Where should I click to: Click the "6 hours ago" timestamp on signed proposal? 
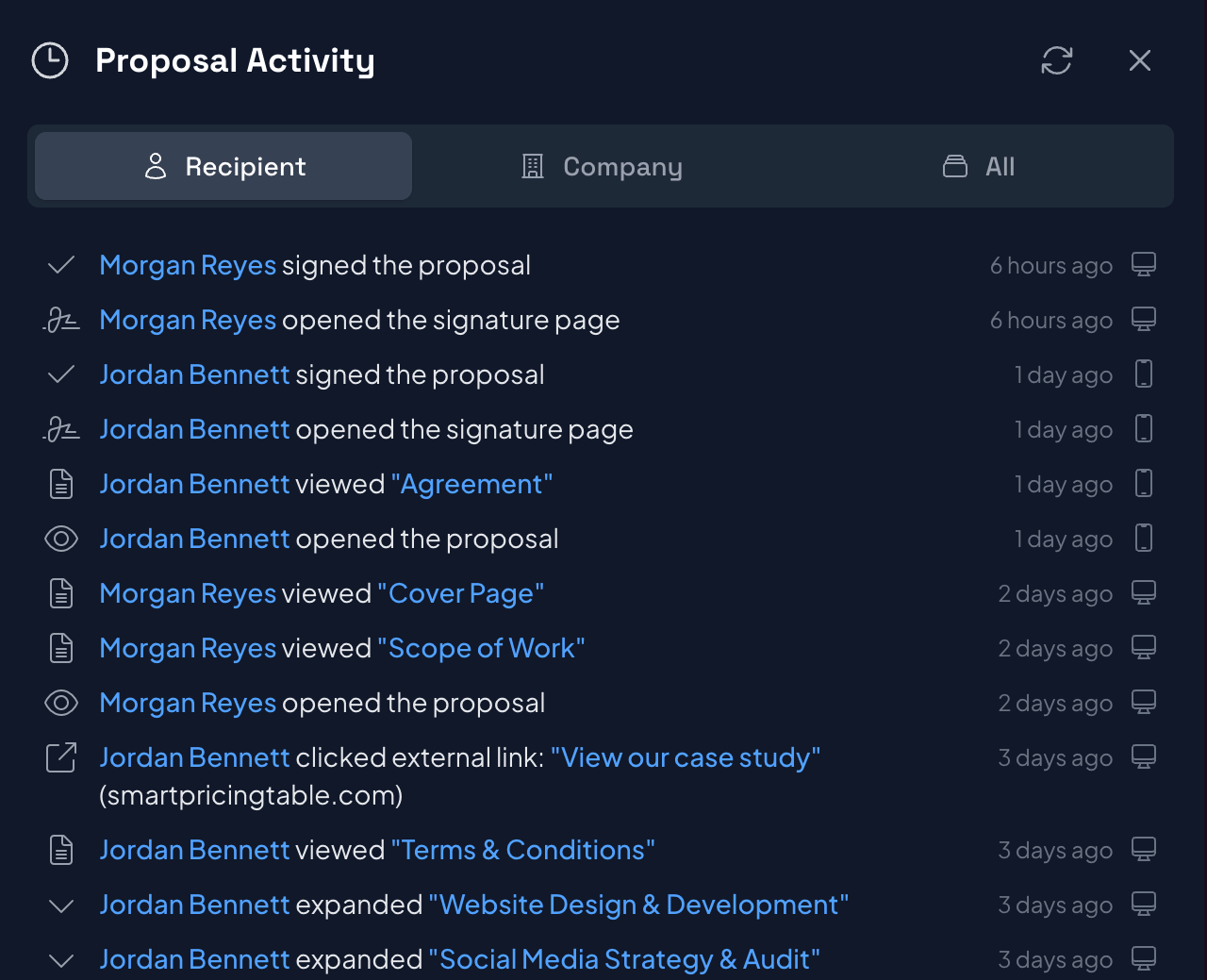pos(1050,266)
